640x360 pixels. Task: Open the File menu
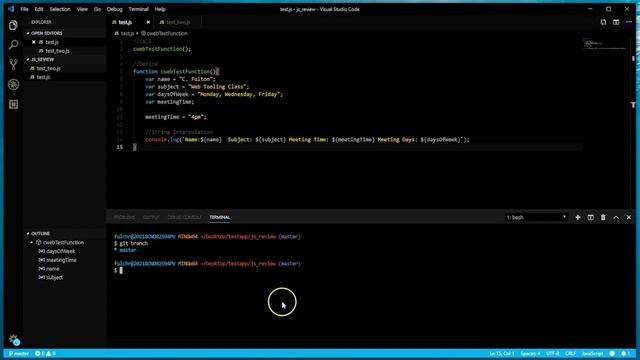24,9
